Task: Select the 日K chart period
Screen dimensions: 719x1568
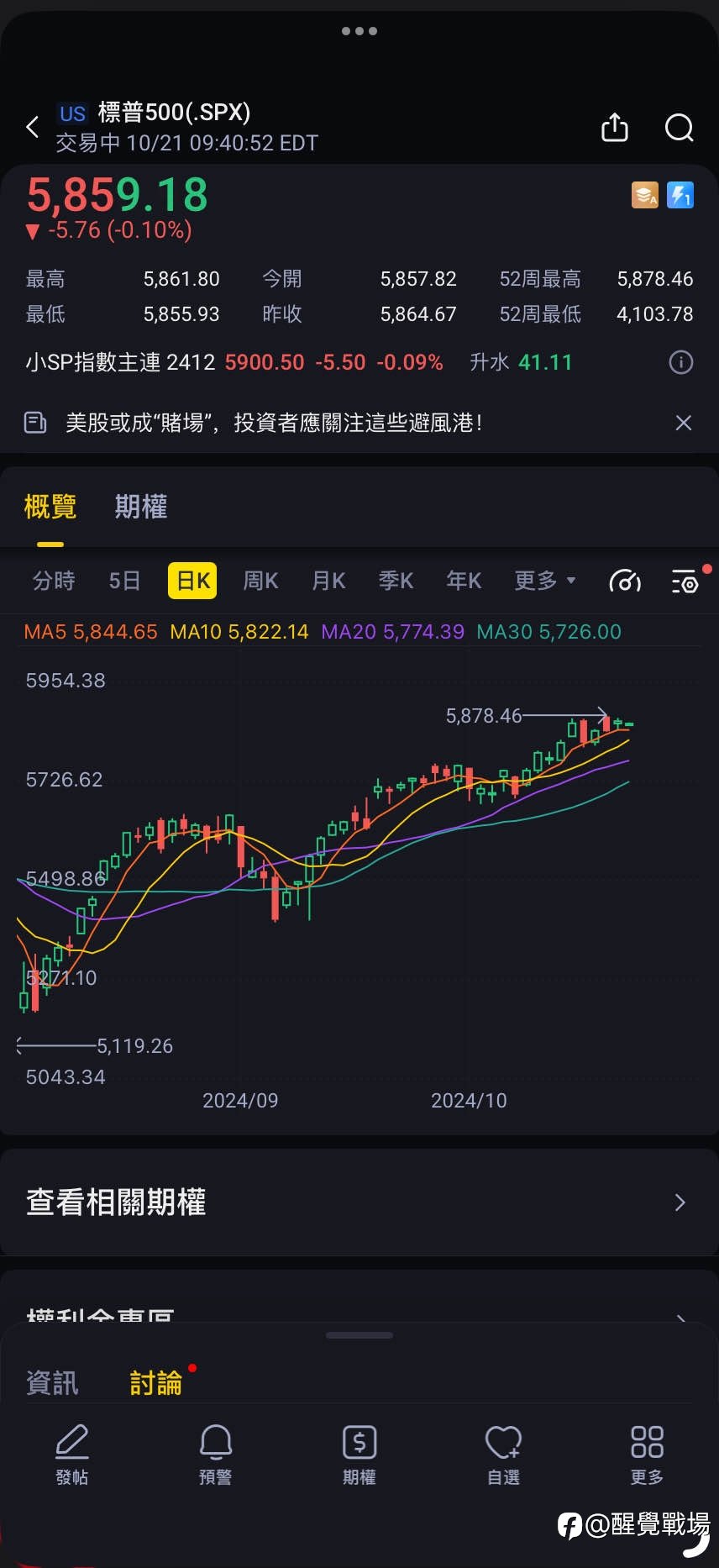Action: click(x=192, y=581)
